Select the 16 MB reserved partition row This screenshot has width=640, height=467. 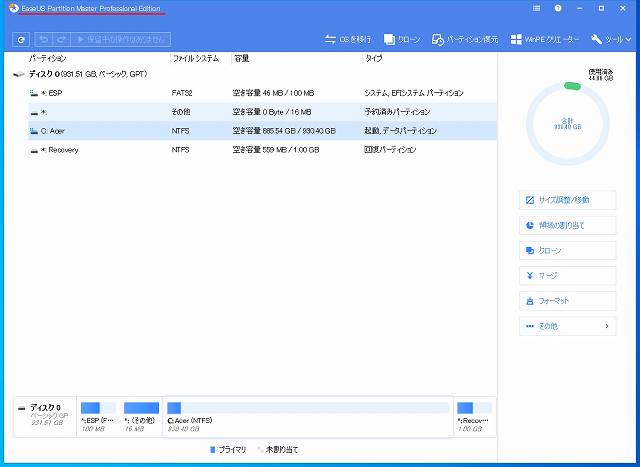[262, 112]
